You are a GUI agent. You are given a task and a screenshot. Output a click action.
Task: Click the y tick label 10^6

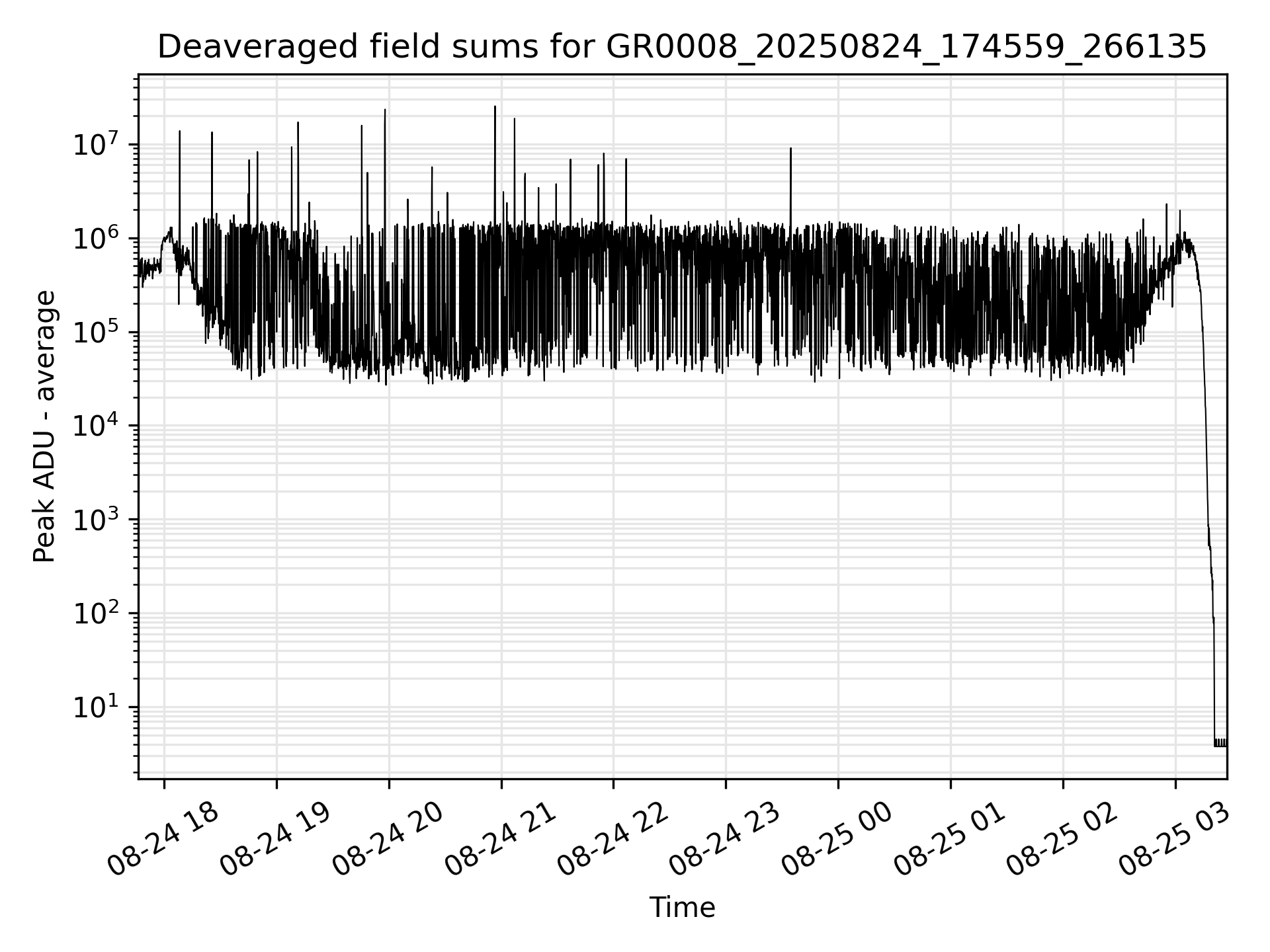click(95, 237)
